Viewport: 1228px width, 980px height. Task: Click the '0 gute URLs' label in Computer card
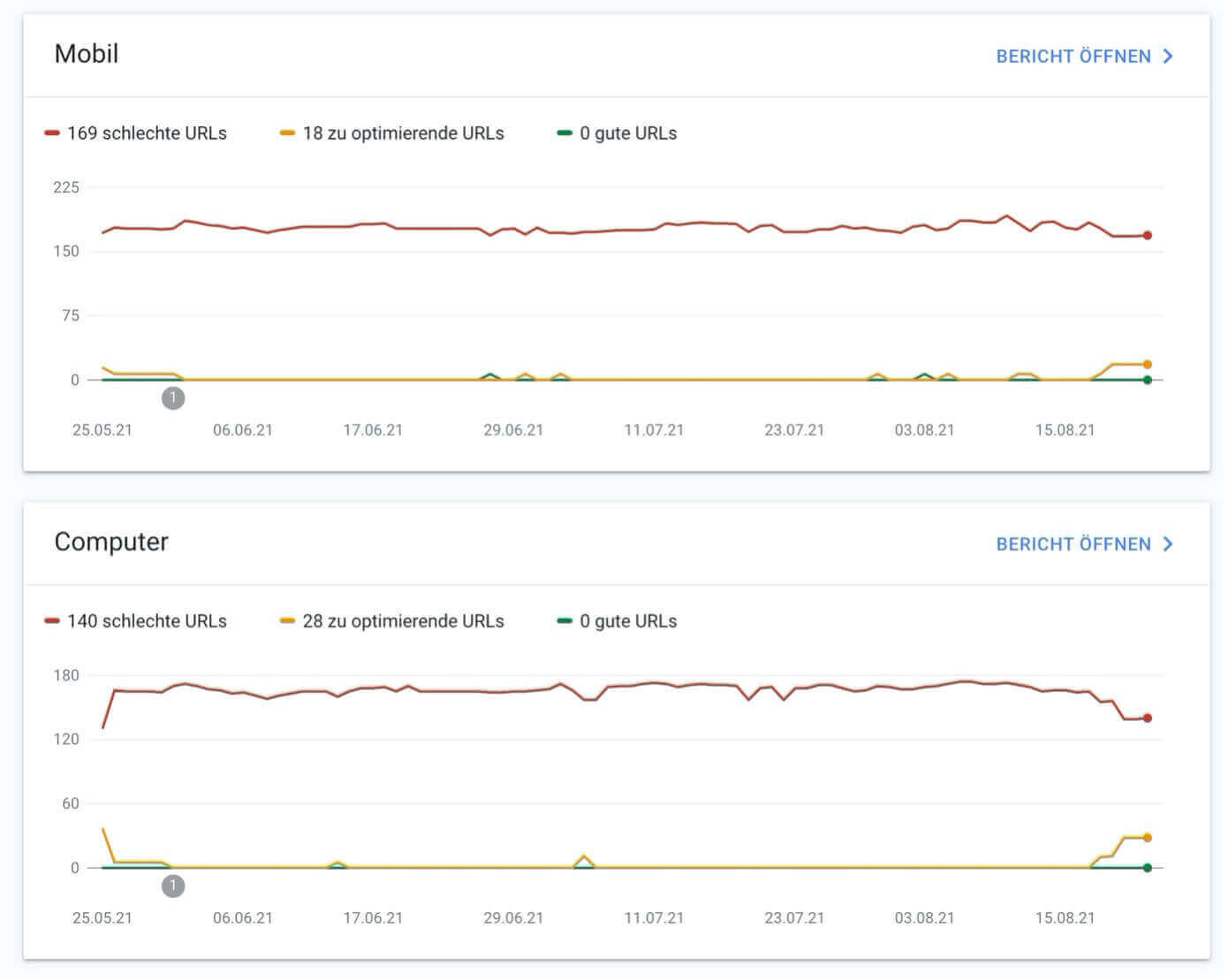point(628,621)
